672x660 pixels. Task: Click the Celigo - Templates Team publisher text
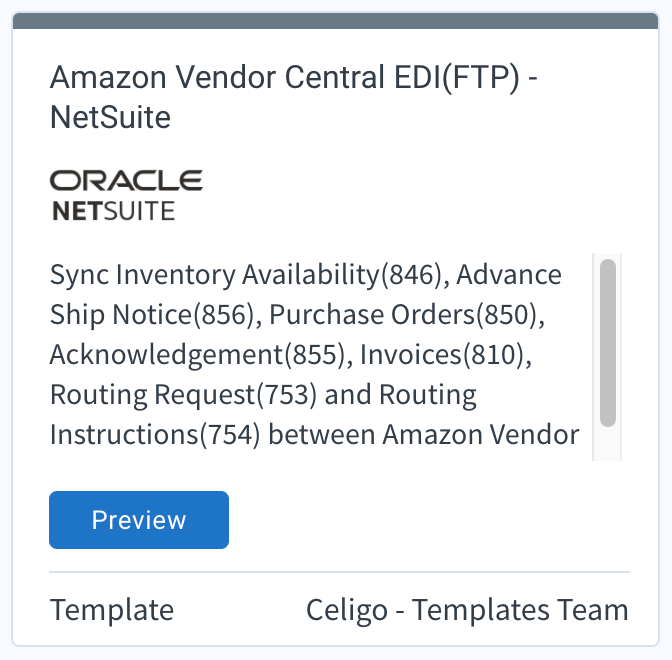click(x=467, y=609)
